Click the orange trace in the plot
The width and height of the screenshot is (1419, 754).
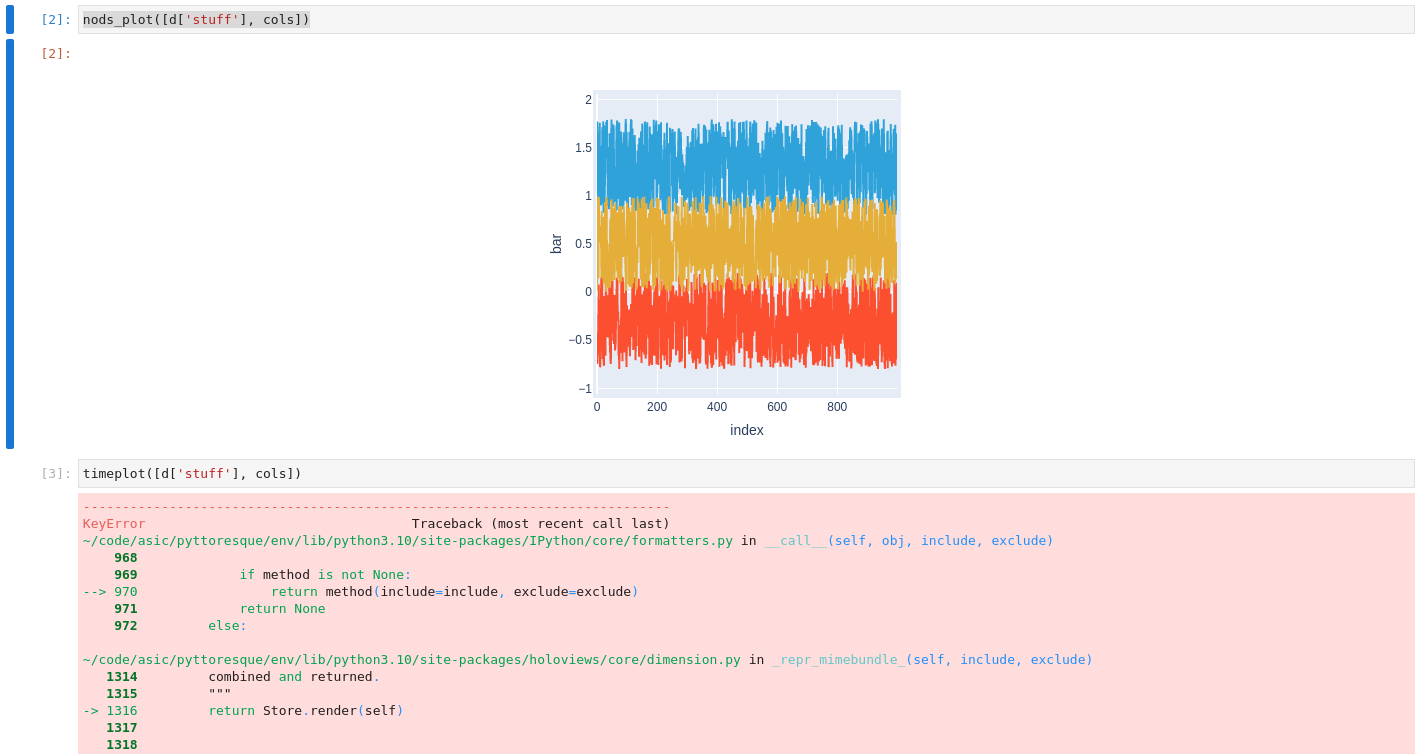click(746, 245)
